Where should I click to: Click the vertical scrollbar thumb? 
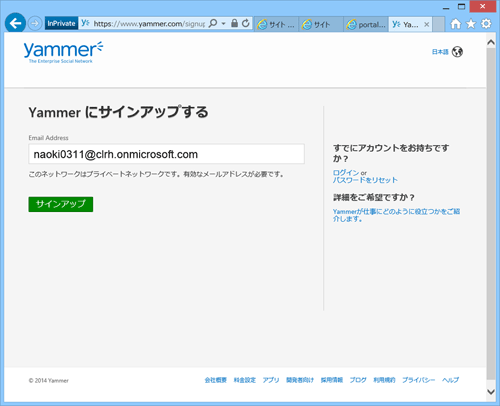[491, 213]
